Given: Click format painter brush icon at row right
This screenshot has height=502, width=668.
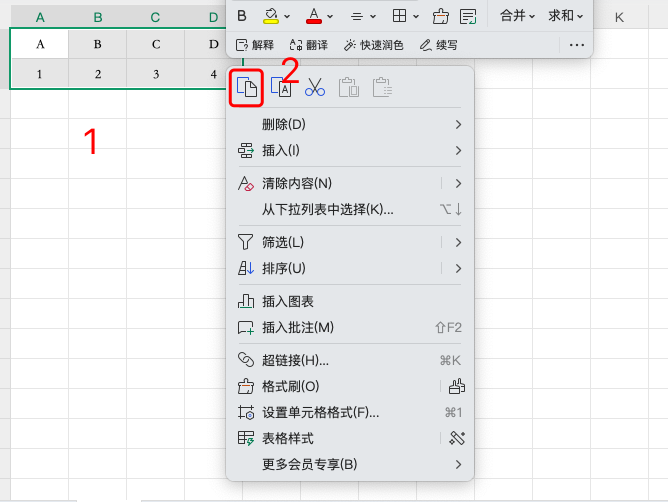Looking at the screenshot, I should pyautogui.click(x=457, y=386).
